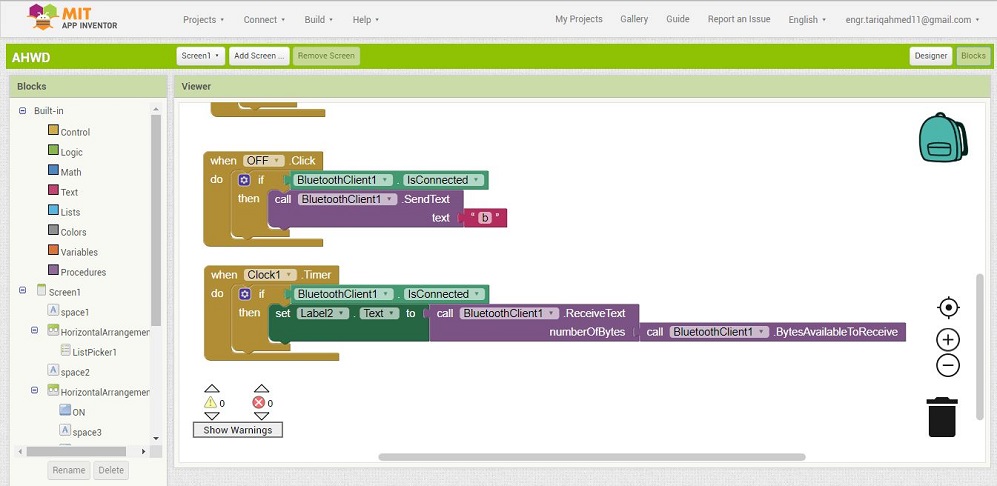Click the viewer horizontal scrollbar

(591, 457)
